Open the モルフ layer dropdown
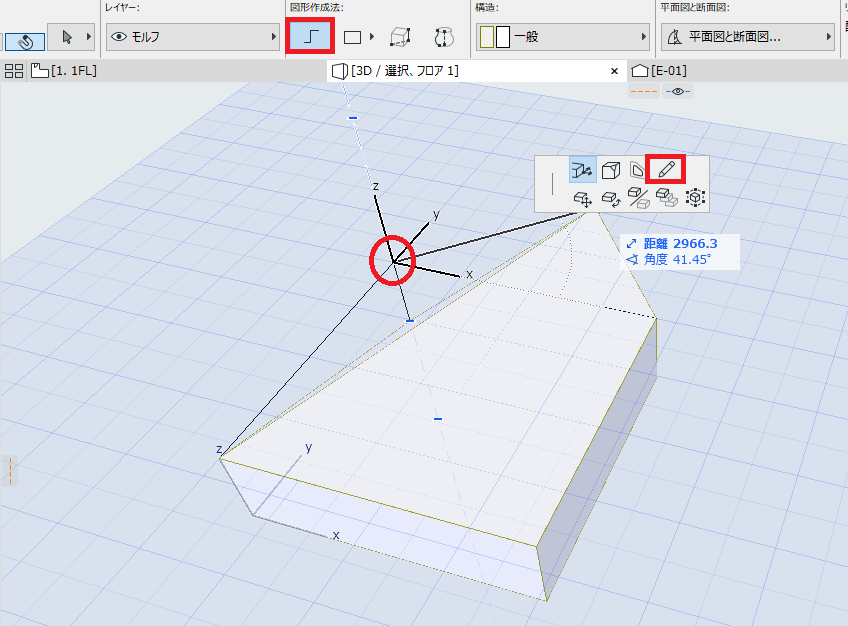This screenshot has height=626, width=848. tap(192, 37)
